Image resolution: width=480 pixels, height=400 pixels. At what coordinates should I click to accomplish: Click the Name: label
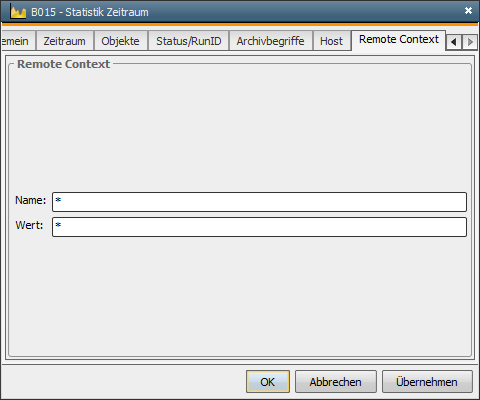point(31,200)
